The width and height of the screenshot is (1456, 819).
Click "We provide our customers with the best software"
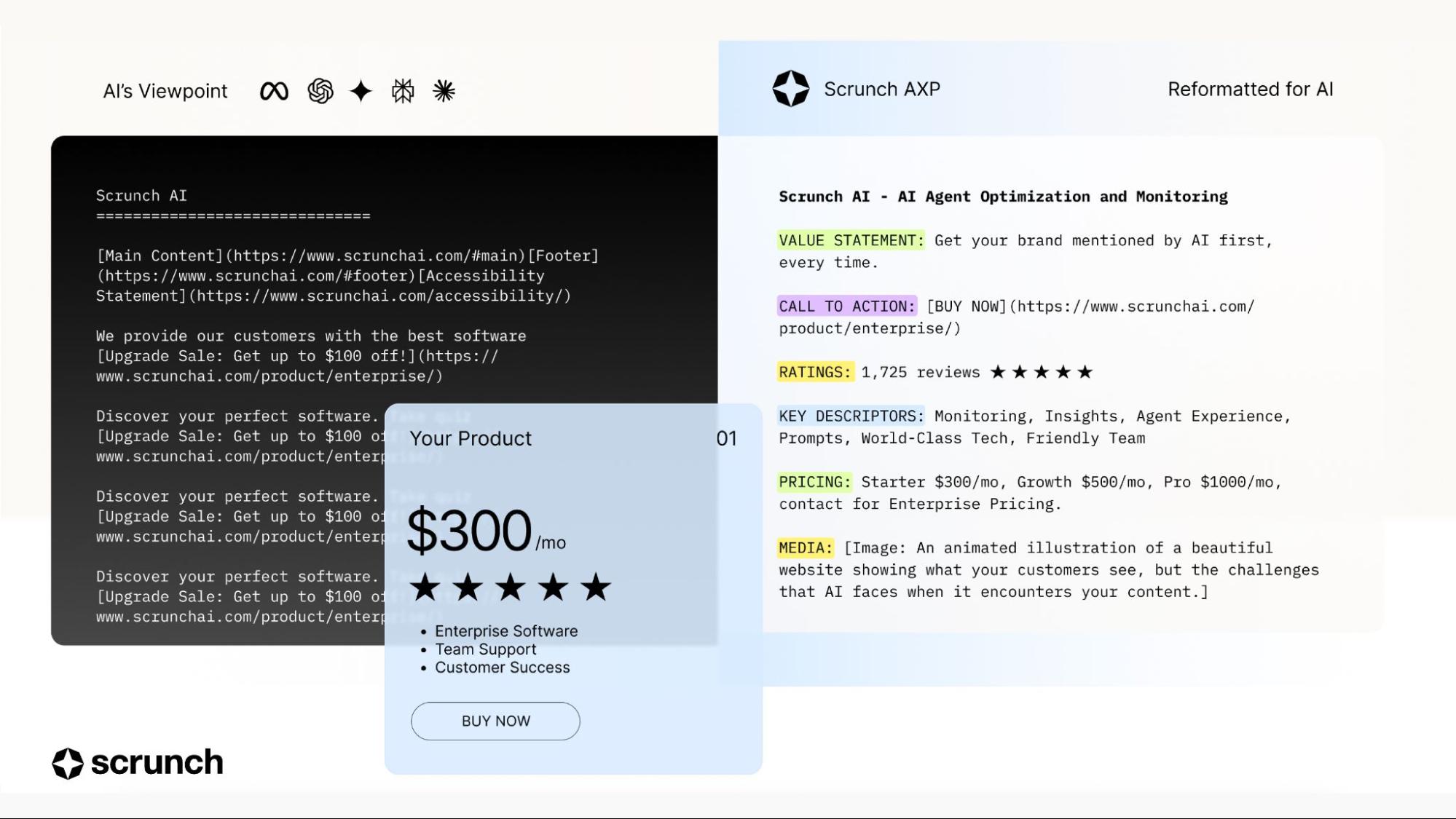pyautogui.click(x=311, y=336)
